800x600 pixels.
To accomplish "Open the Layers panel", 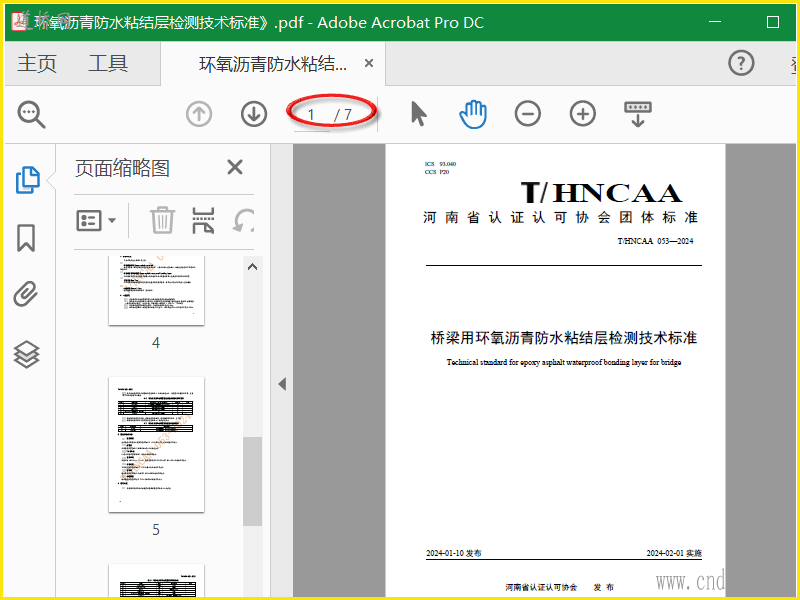I will pos(27,354).
